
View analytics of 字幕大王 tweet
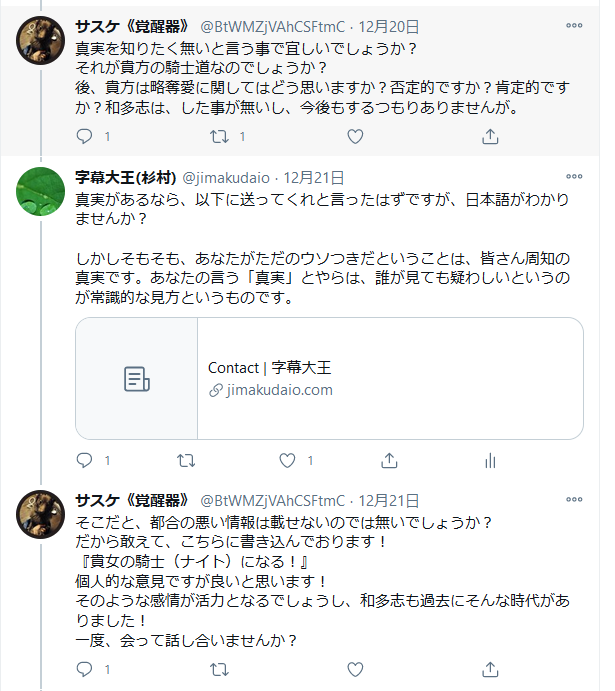click(490, 461)
